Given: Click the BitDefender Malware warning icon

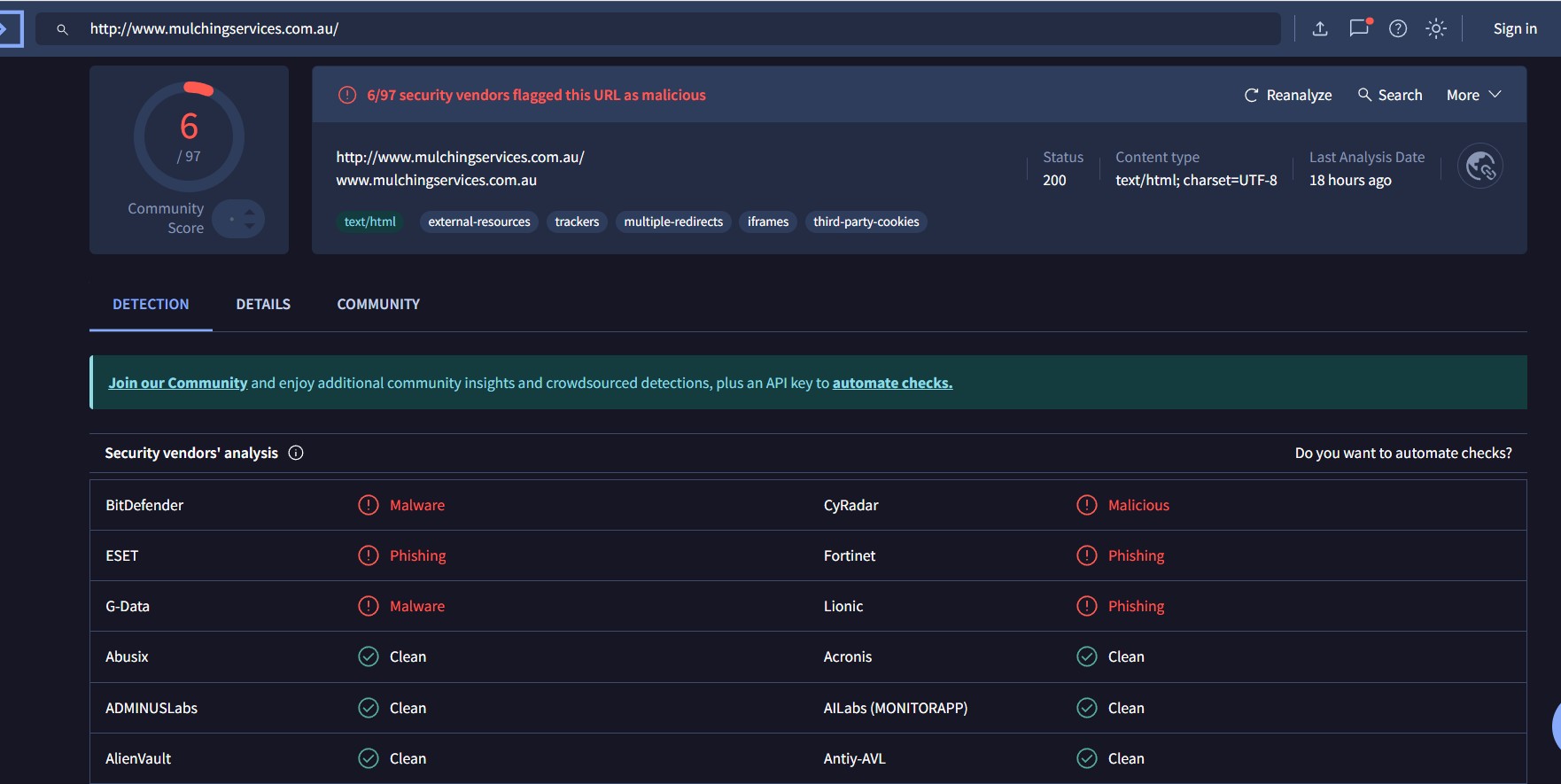Looking at the screenshot, I should 369,505.
